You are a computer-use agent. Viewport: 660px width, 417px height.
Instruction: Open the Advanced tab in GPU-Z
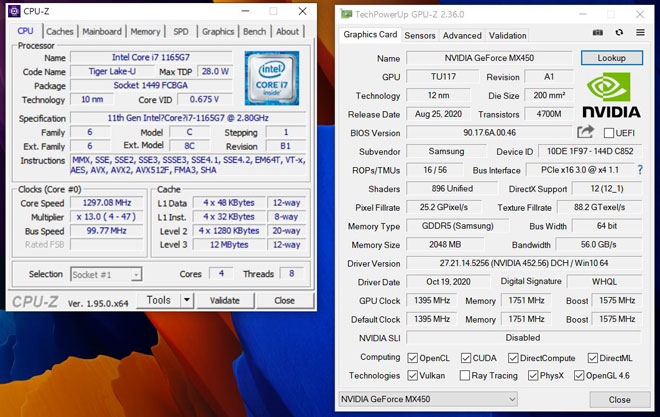point(462,35)
